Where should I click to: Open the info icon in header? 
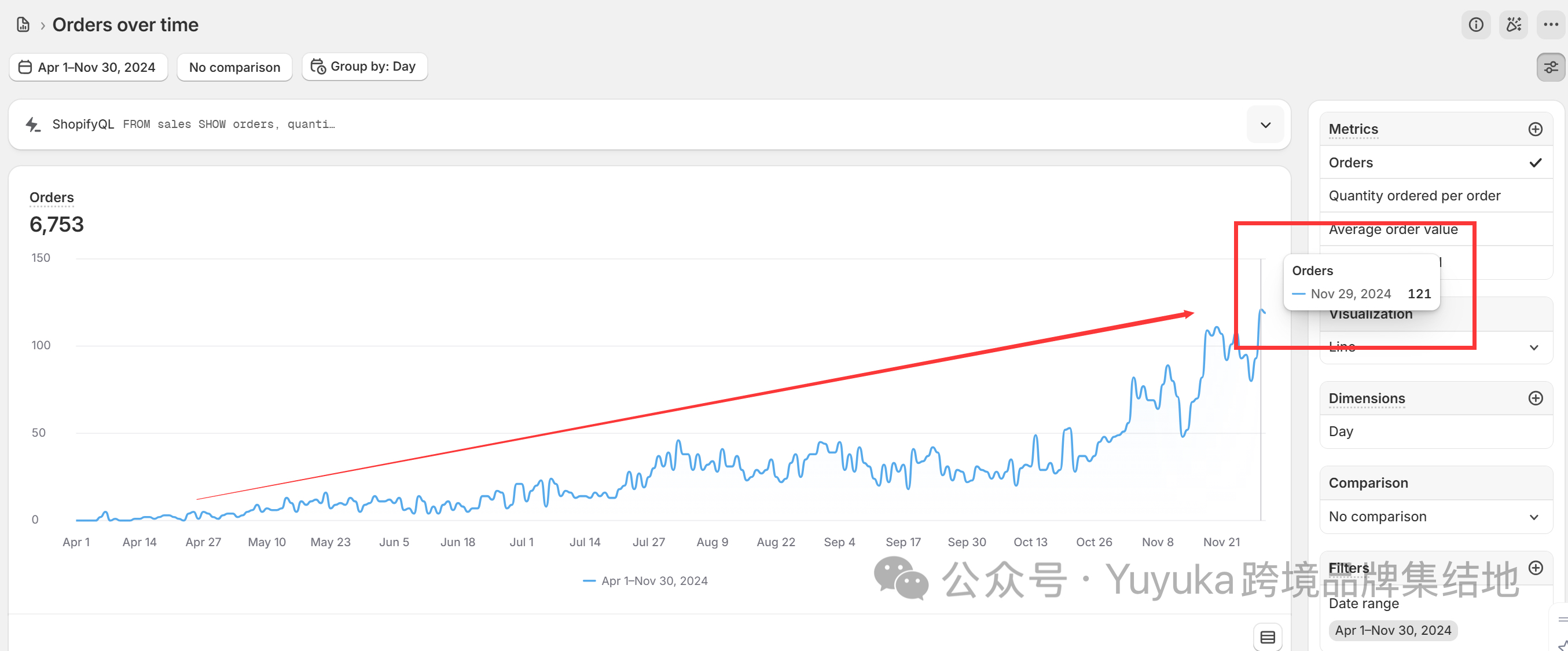[1475, 24]
